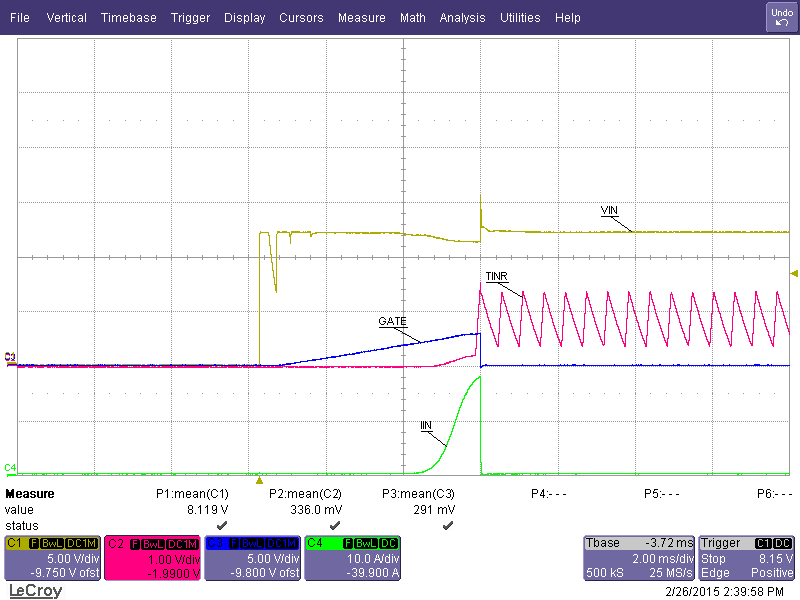Open the blue C3 channel descriptor box
Screen dimensions: 800x600
click(253, 558)
